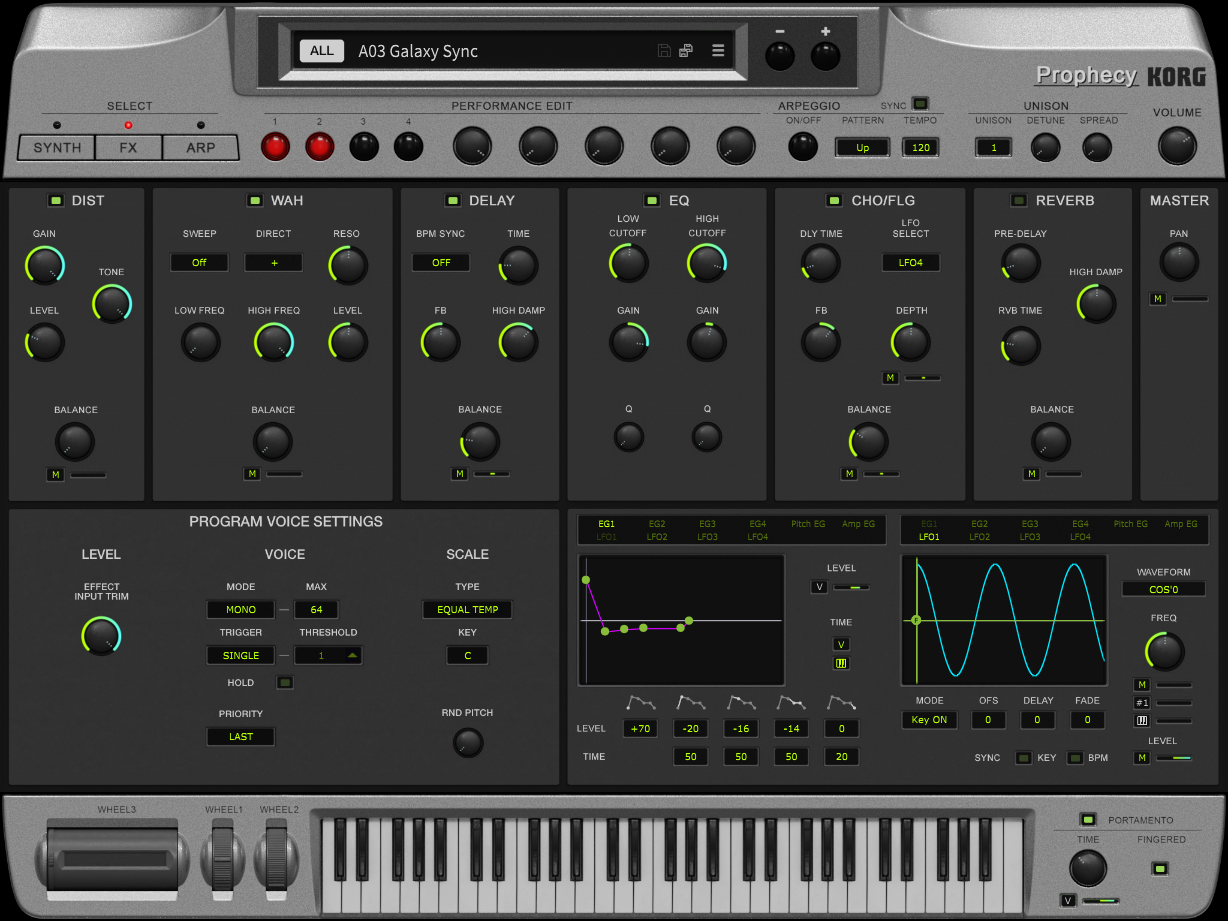
Task: Toggle the WAH effect on/off LED
Action: (254, 200)
